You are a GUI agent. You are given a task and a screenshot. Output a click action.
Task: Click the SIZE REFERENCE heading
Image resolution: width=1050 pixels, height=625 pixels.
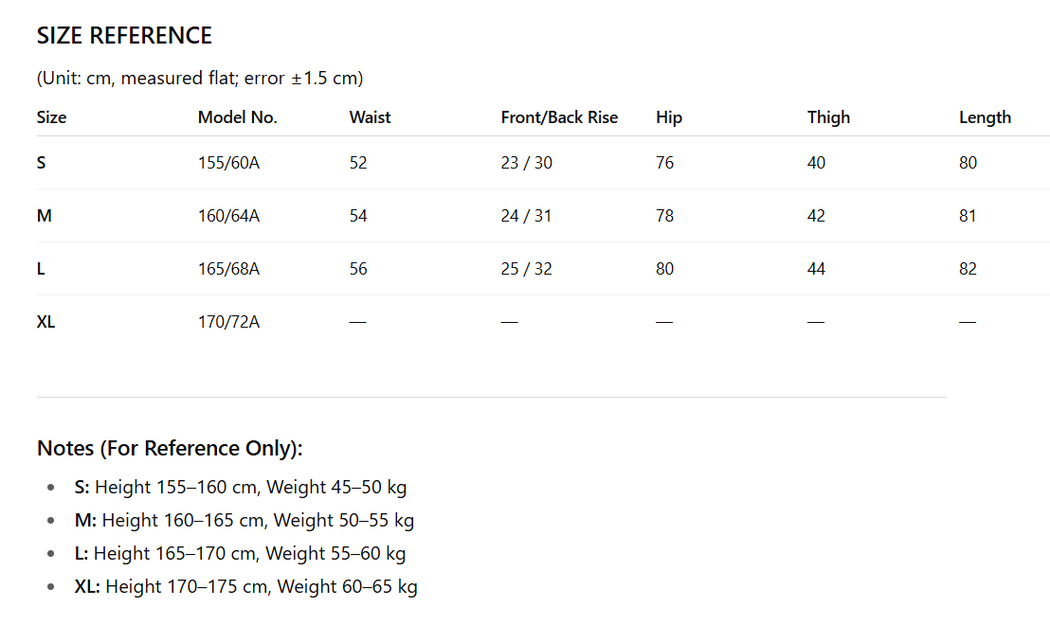(x=124, y=36)
